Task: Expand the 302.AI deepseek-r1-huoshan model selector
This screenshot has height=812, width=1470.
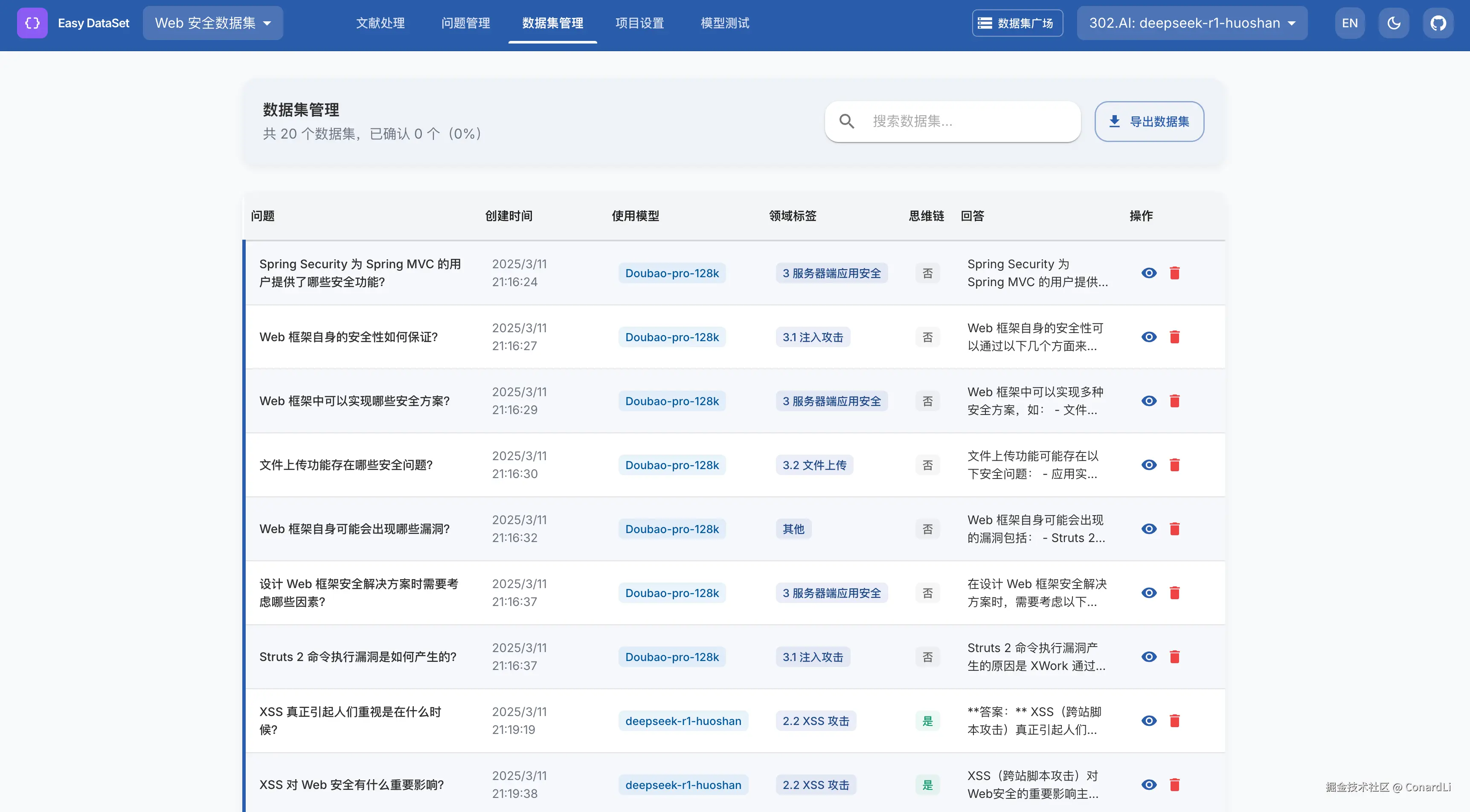Action: (x=1191, y=23)
